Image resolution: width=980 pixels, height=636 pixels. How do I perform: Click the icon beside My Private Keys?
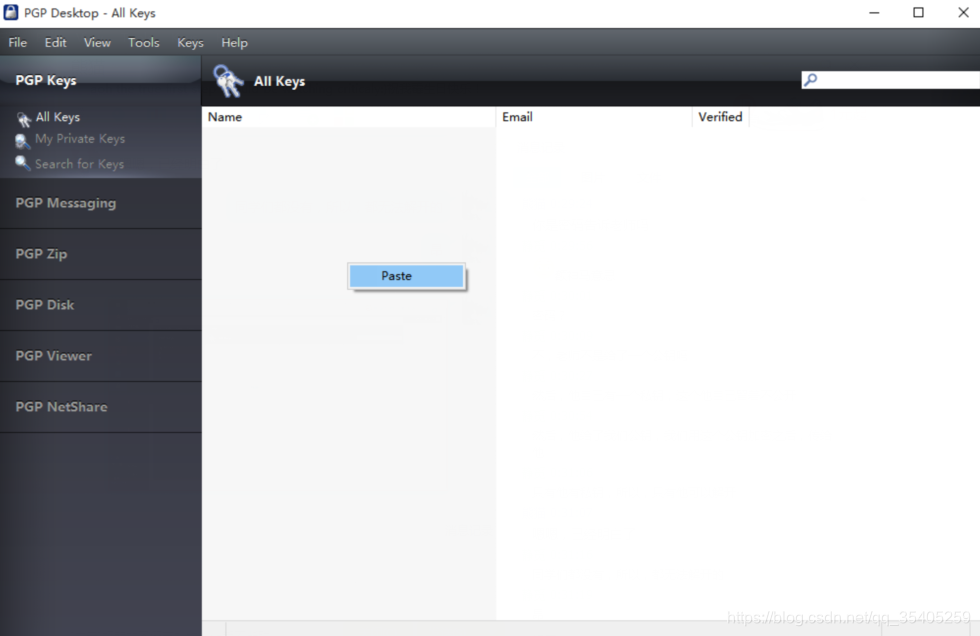coord(22,141)
